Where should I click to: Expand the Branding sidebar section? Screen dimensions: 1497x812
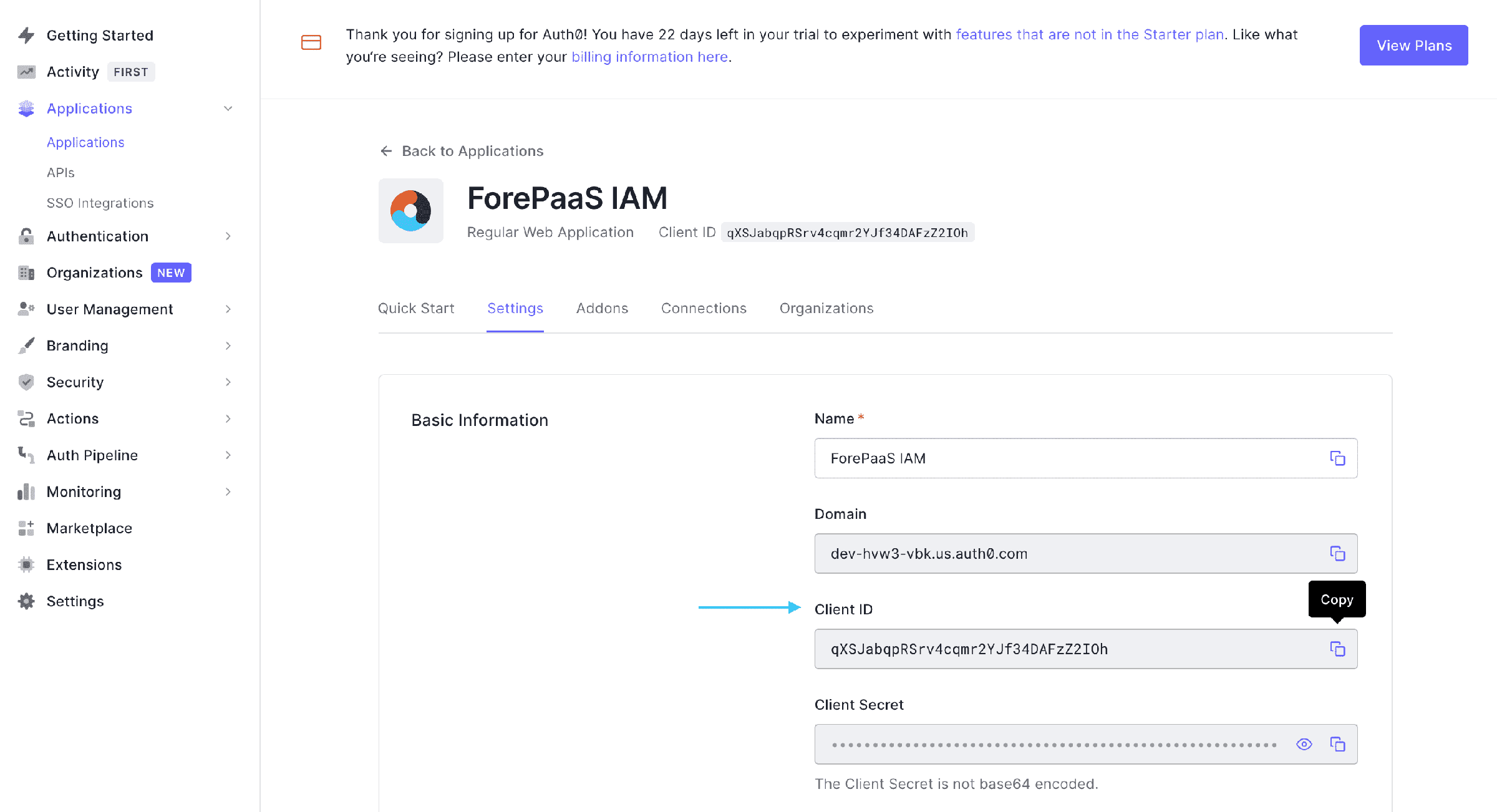228,346
